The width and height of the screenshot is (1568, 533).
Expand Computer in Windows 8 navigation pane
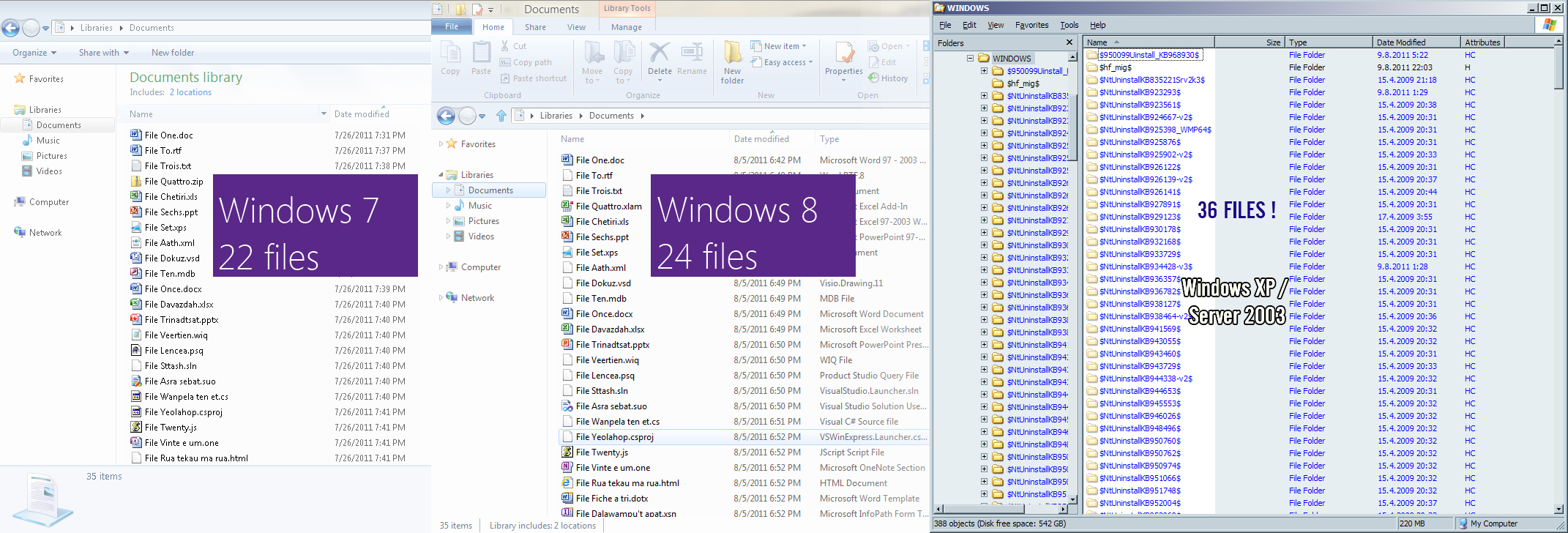(x=441, y=267)
